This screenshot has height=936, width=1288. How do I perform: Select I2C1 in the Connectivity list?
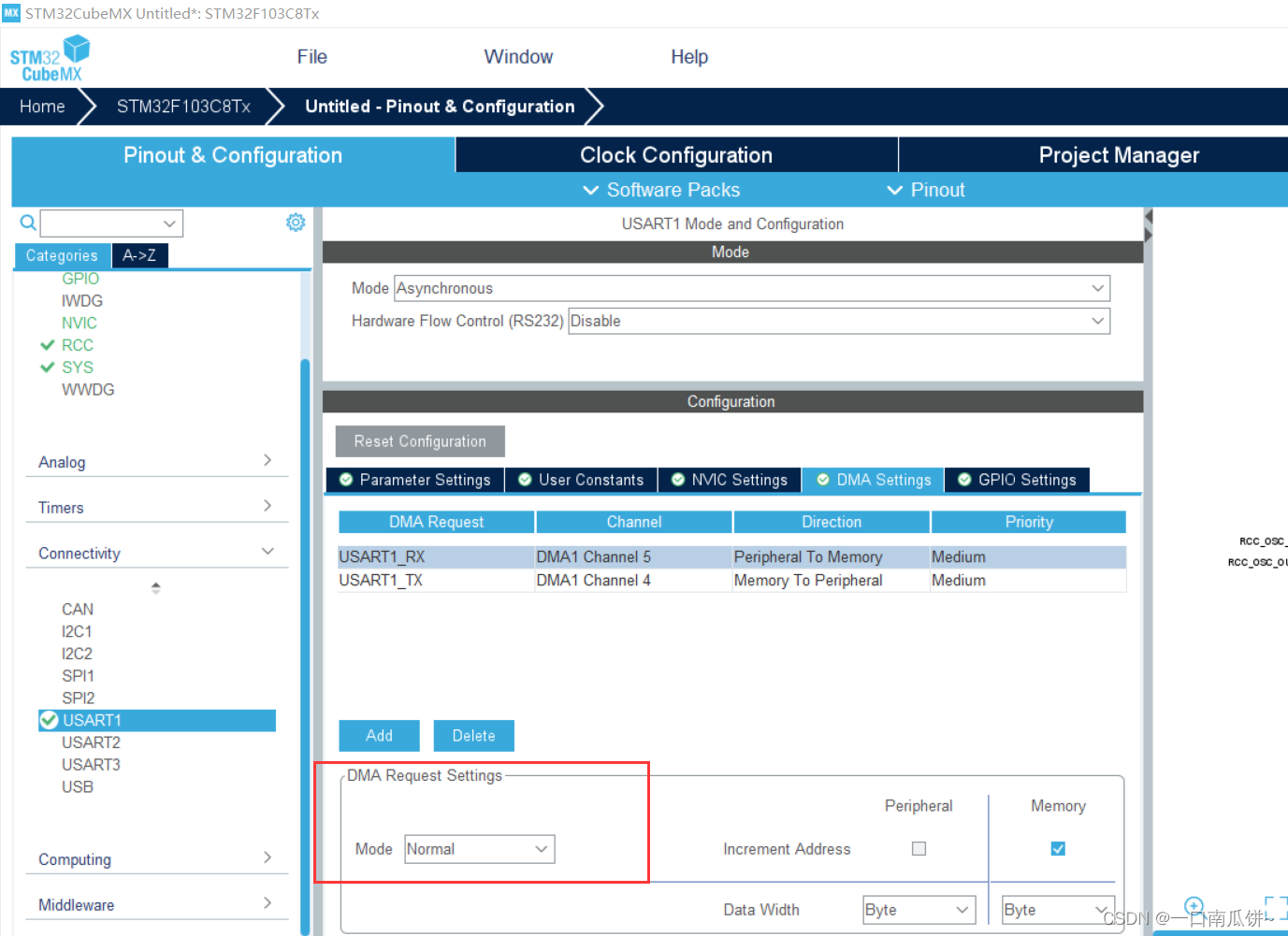click(77, 632)
